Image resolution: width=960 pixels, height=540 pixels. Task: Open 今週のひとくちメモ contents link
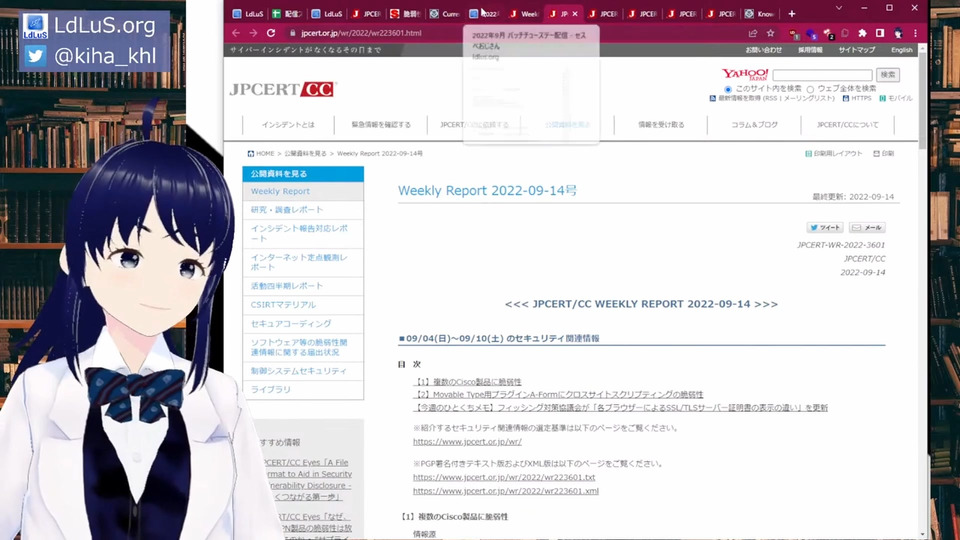(x=620, y=408)
